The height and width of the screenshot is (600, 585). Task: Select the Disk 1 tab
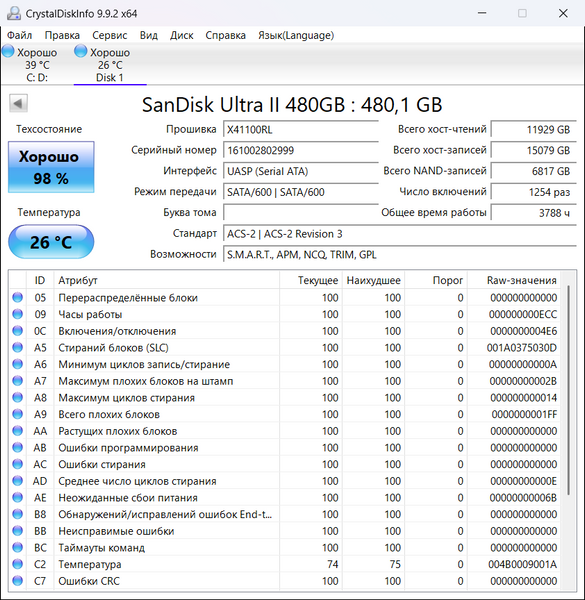coord(110,65)
